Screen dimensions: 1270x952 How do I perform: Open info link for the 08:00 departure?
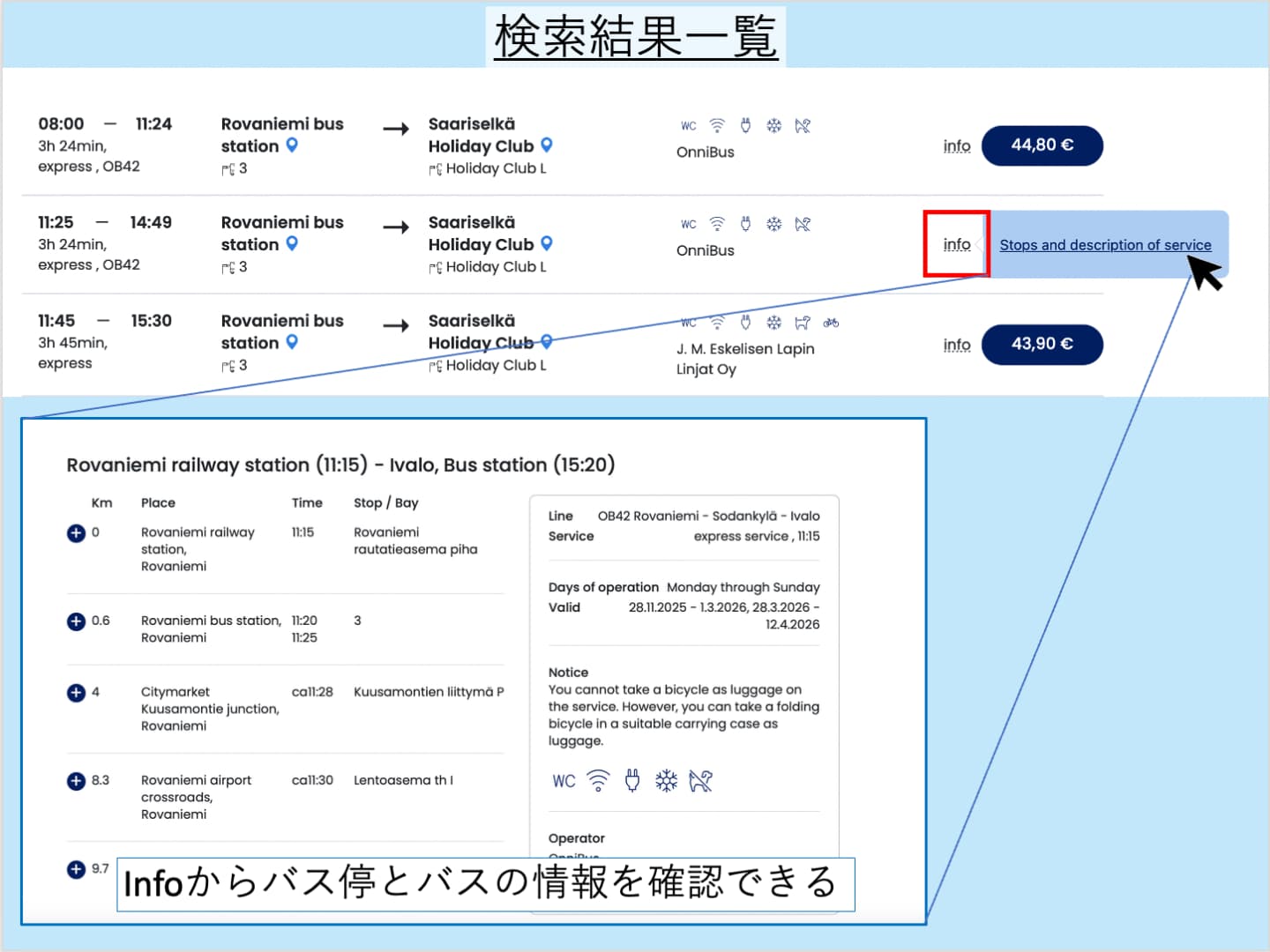[x=956, y=146]
